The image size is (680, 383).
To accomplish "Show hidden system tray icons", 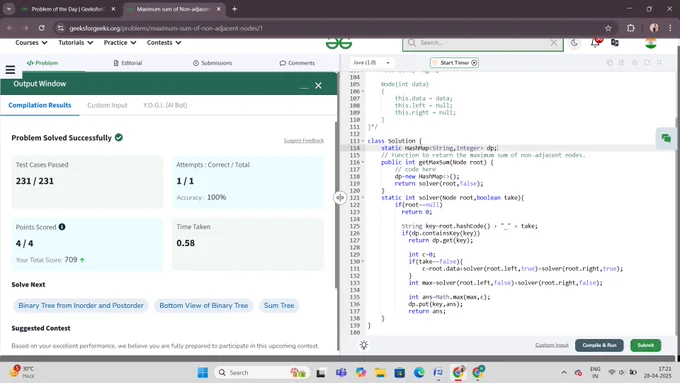I will coord(564,373).
